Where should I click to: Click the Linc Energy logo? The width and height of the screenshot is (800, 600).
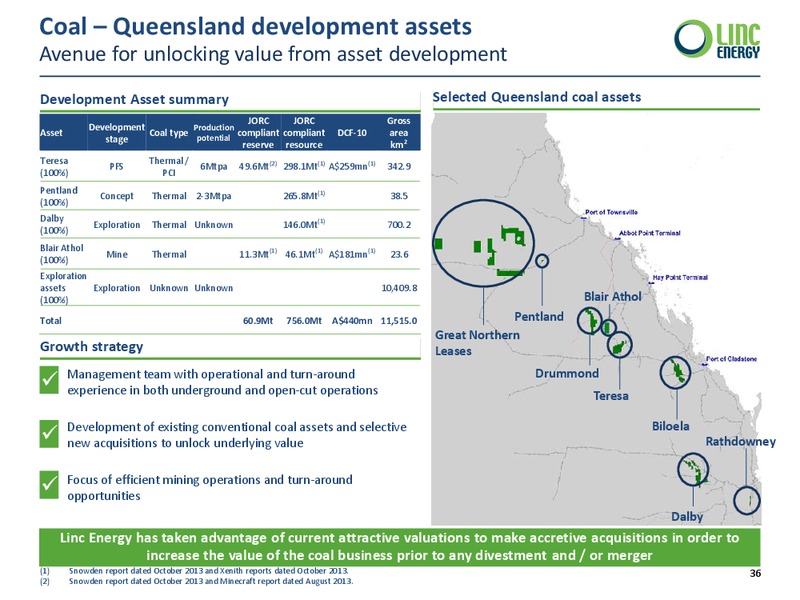pyautogui.click(x=717, y=39)
